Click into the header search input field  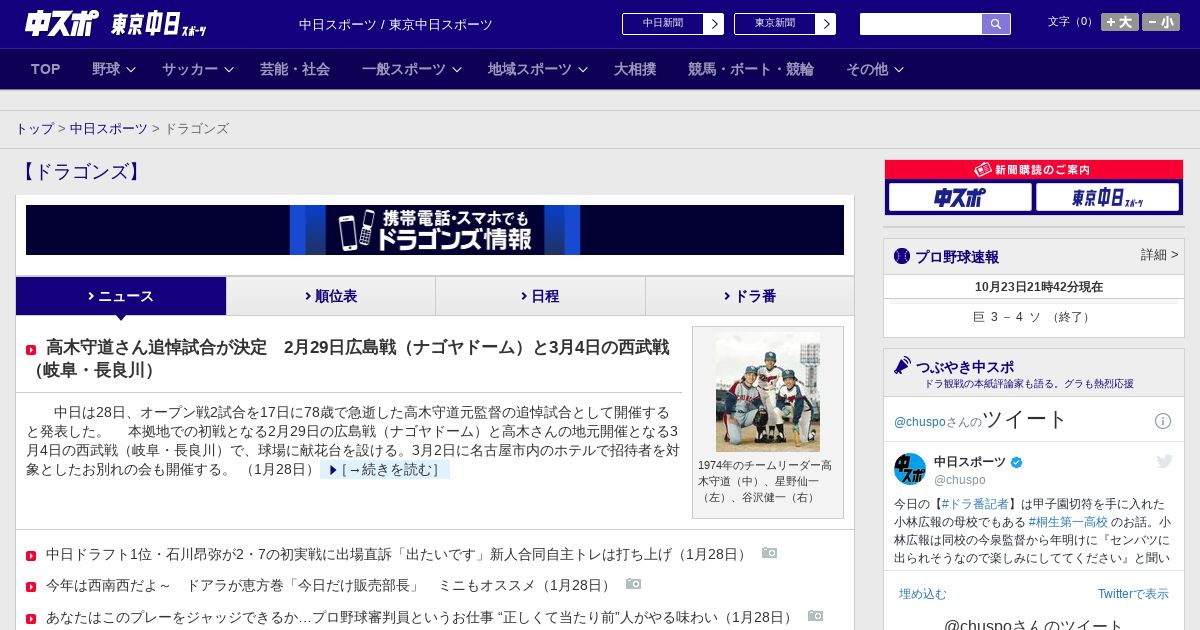(921, 24)
